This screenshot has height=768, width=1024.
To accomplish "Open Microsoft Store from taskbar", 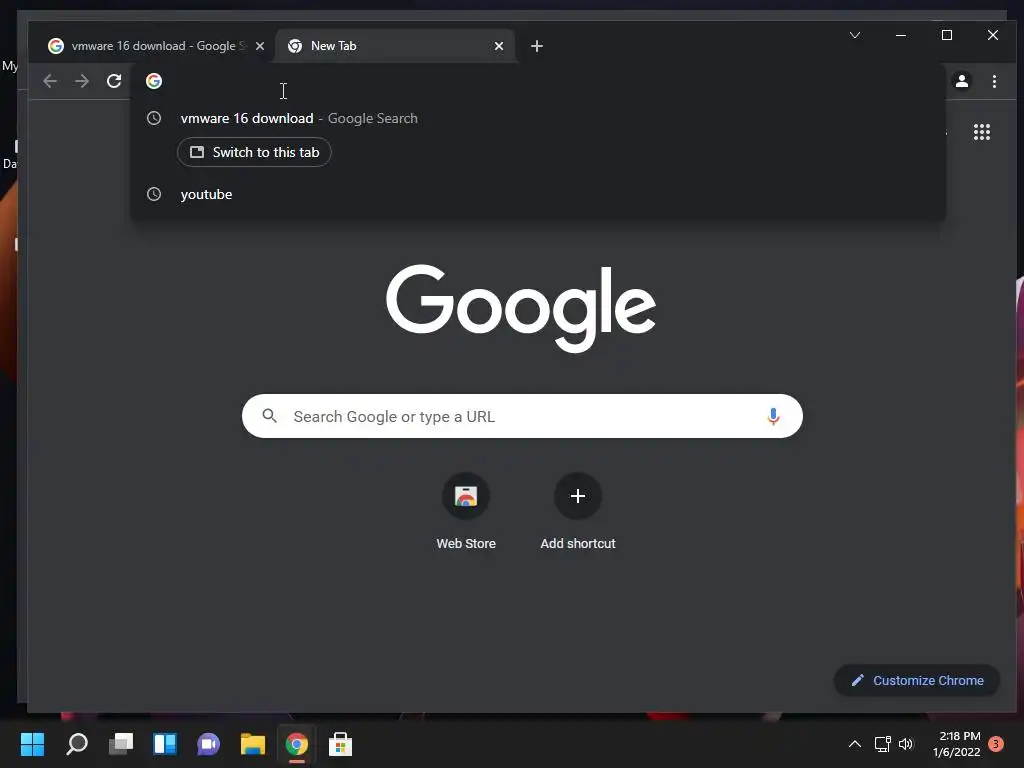I will 340,744.
